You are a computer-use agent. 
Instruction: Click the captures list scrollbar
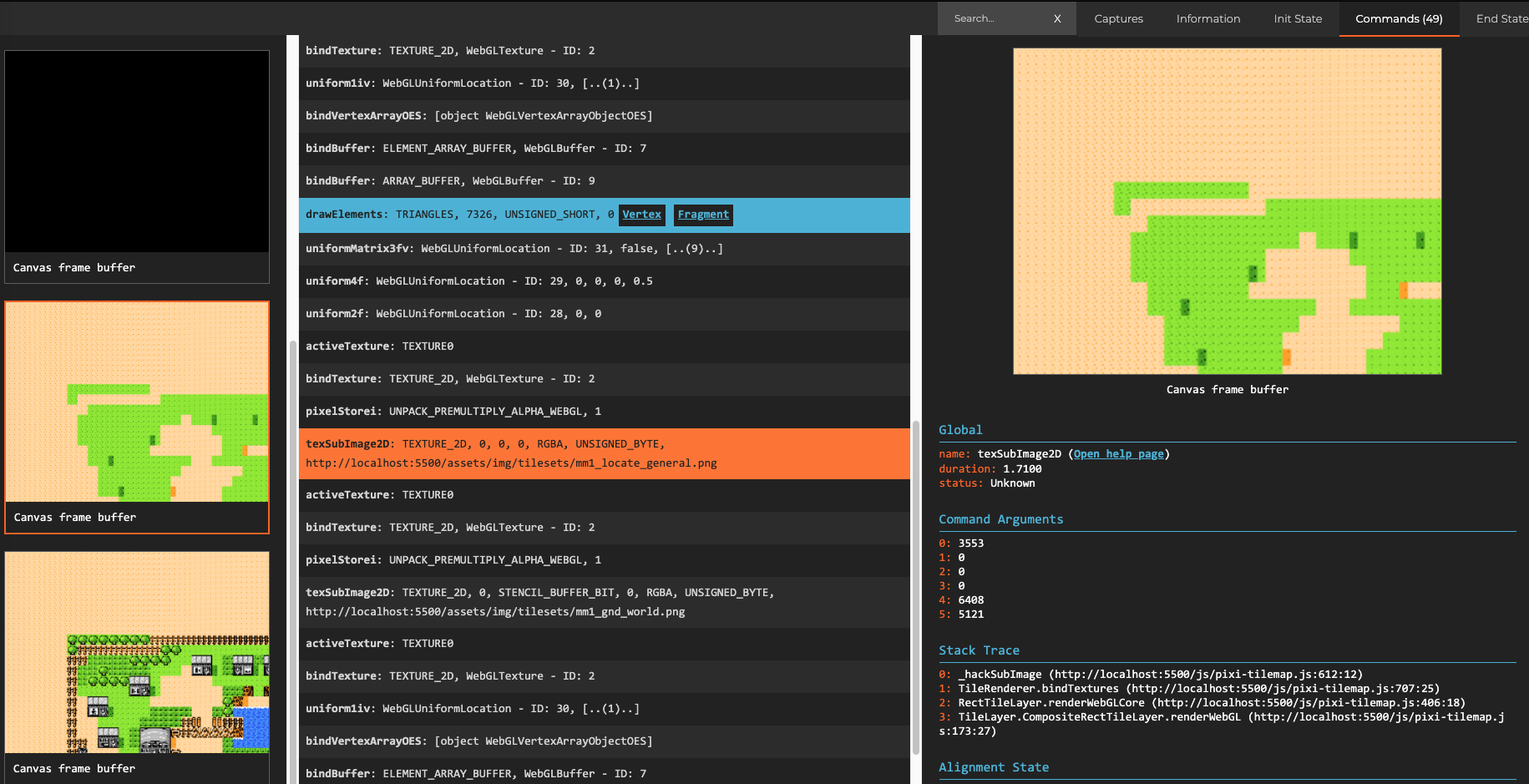point(291,562)
